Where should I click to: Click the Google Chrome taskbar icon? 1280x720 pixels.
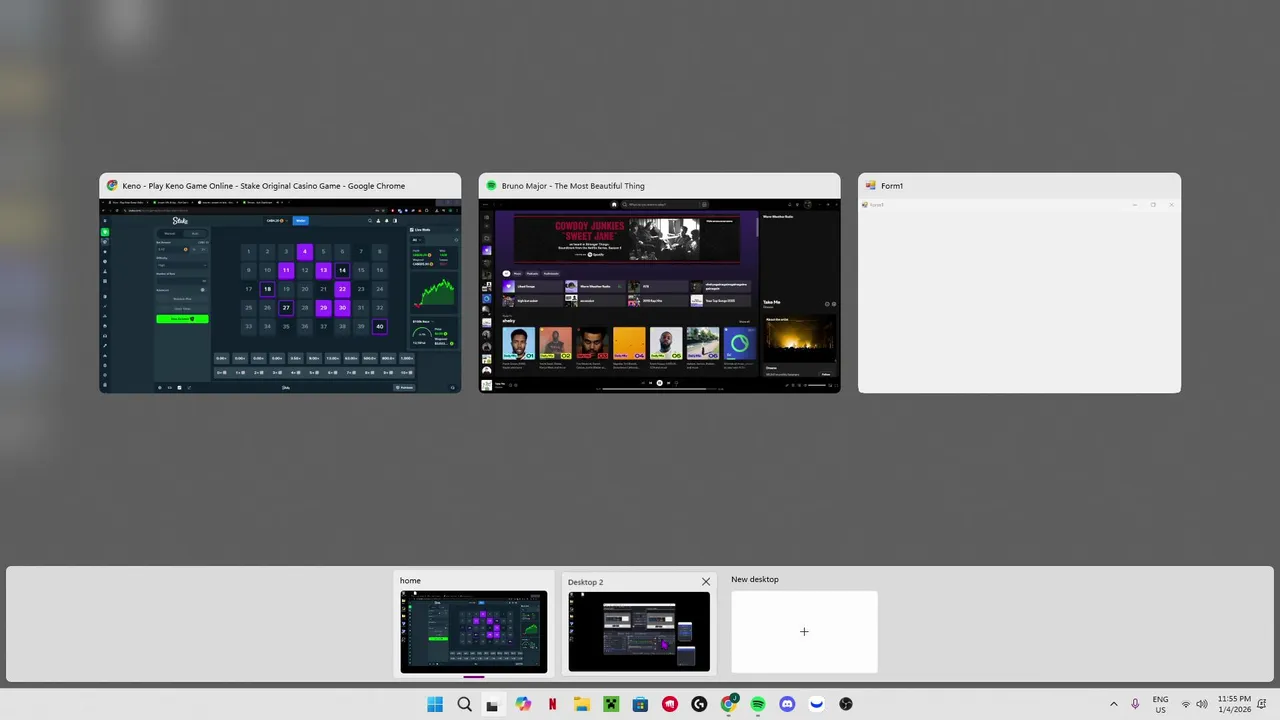point(729,704)
